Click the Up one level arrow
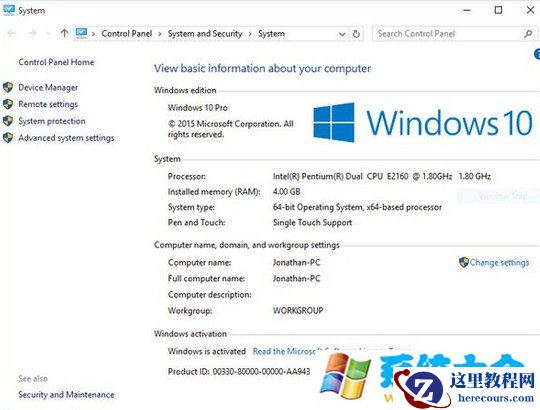The width and height of the screenshot is (540, 410). 64,33
